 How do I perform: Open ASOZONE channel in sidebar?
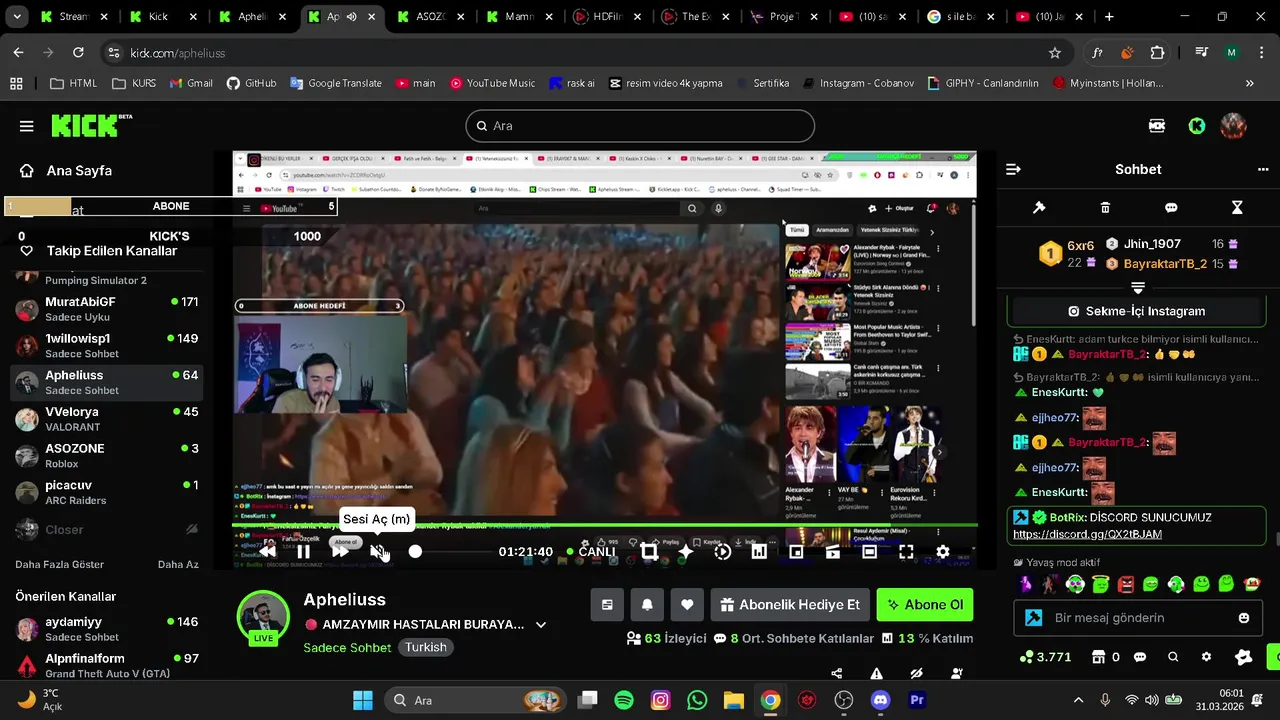pyautogui.click(x=106, y=455)
